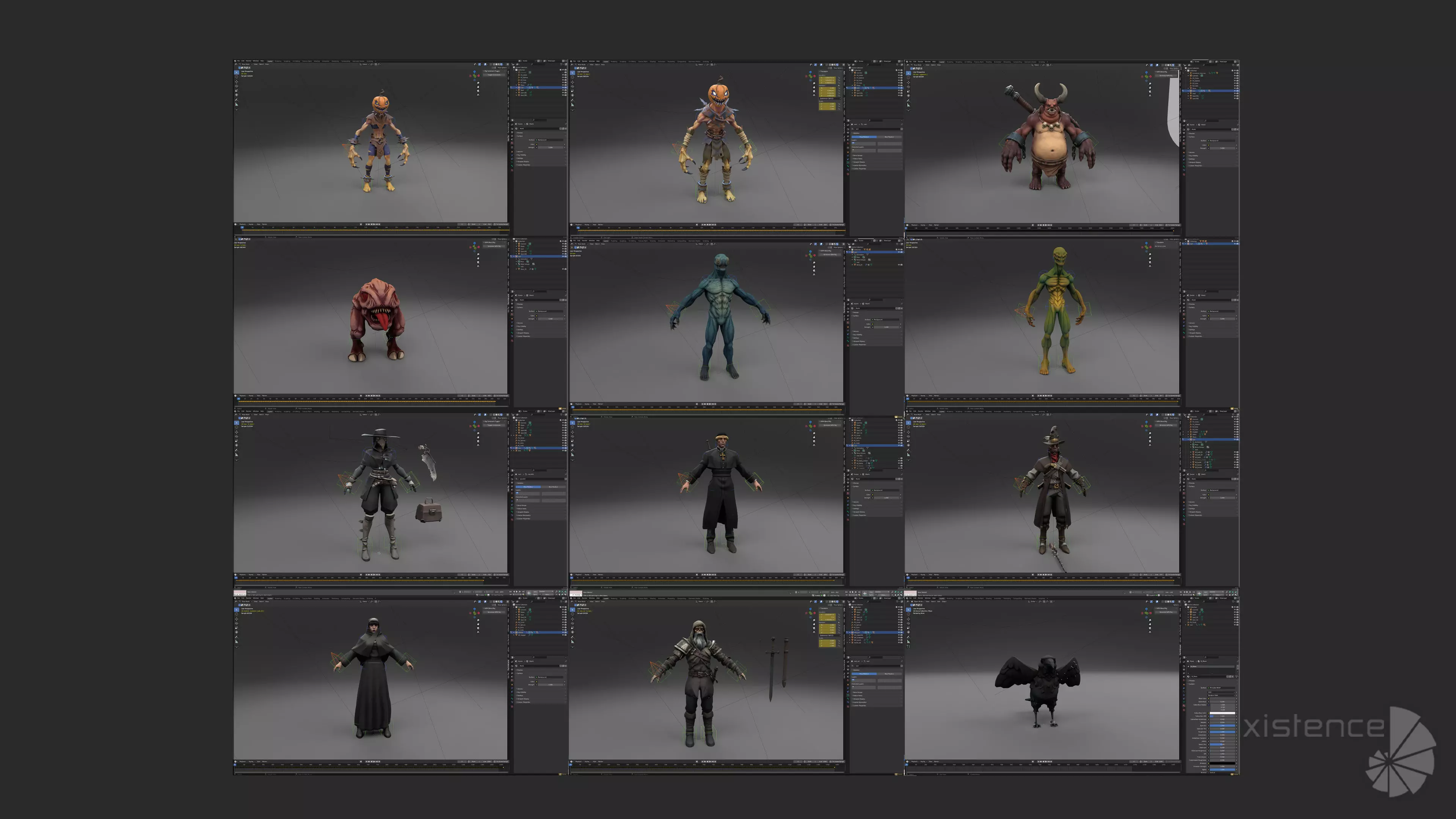1456x819 pixels.
Task: Hide Plane via eye icon, blue-shorts pumpkin outliner
Action: tap(563, 85)
